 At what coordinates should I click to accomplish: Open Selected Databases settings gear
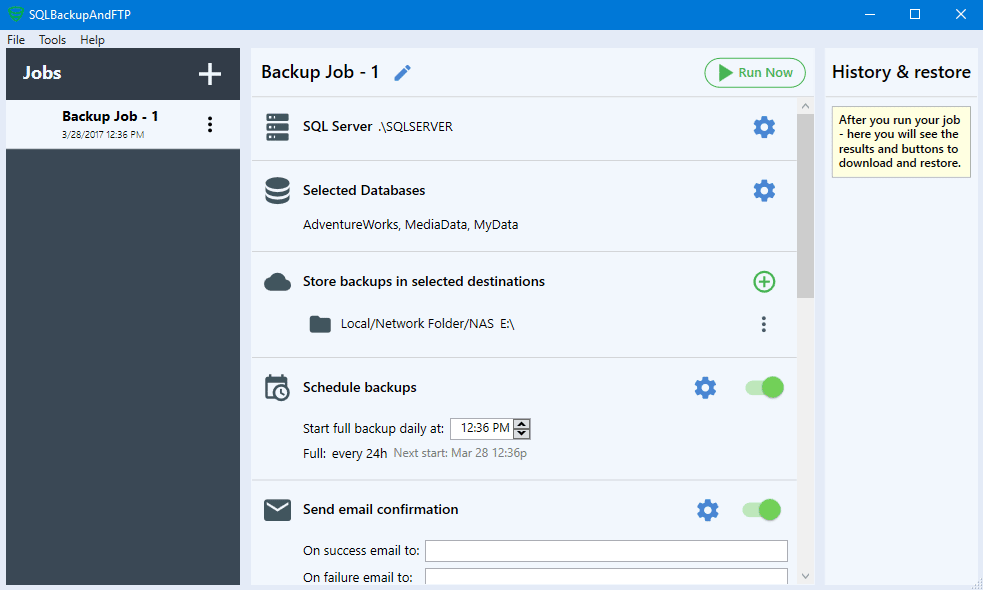point(764,190)
